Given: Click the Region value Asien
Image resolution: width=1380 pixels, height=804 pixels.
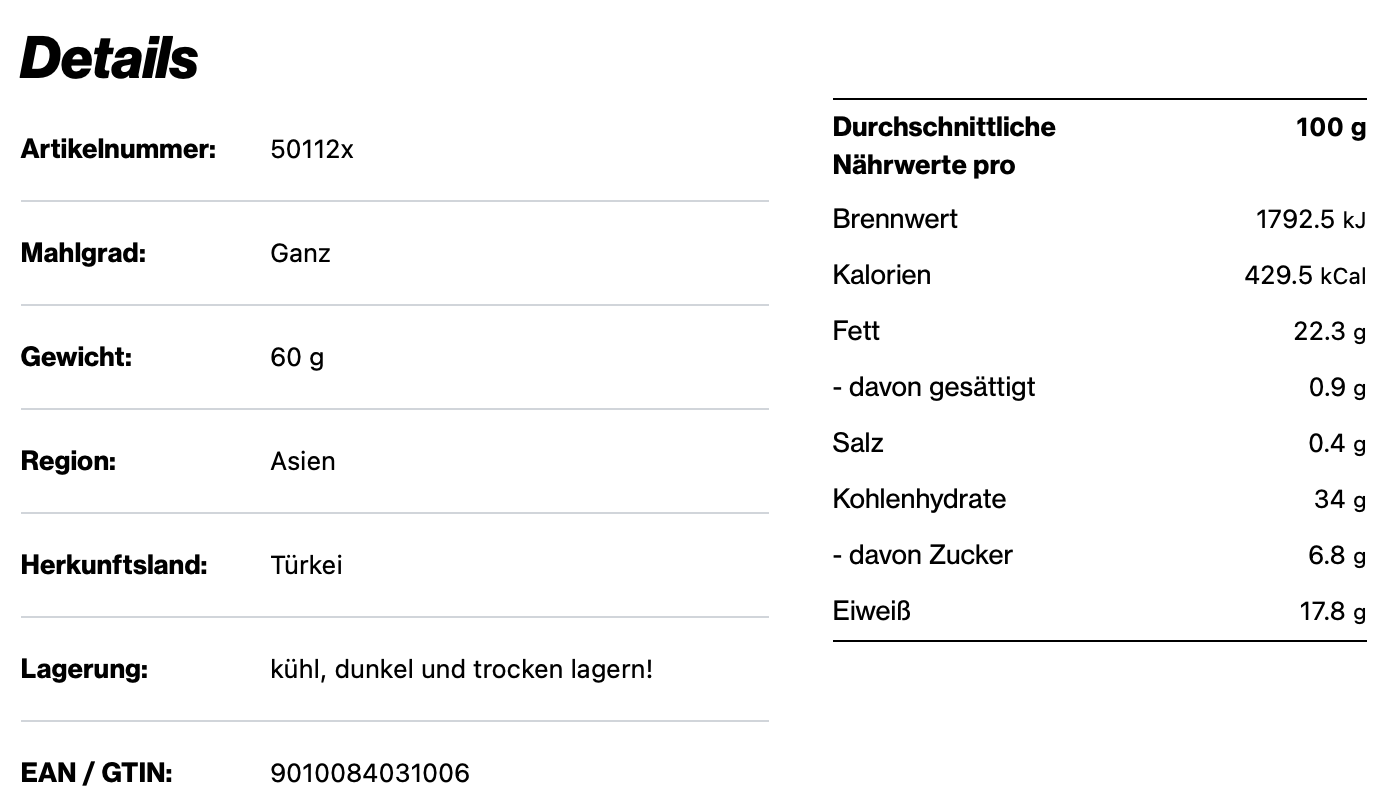Looking at the screenshot, I should coord(302,462).
